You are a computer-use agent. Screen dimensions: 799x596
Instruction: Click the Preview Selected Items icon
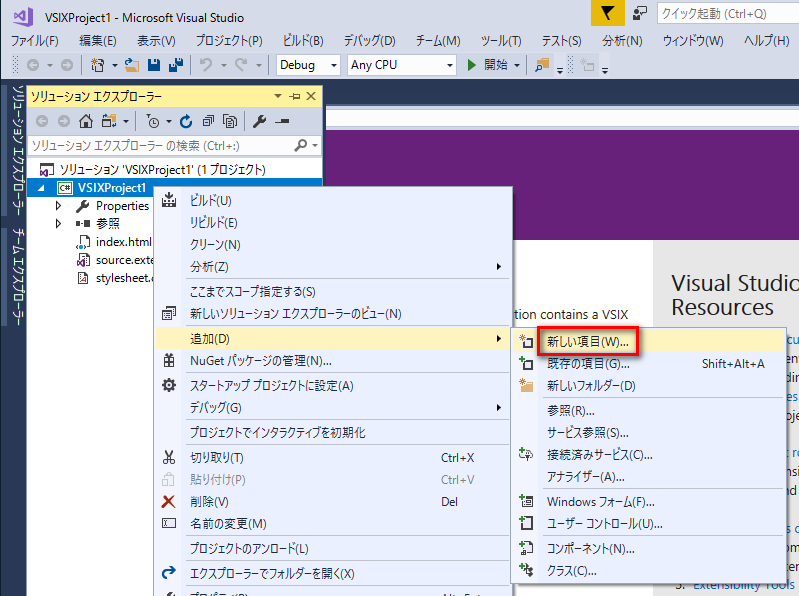click(282, 121)
